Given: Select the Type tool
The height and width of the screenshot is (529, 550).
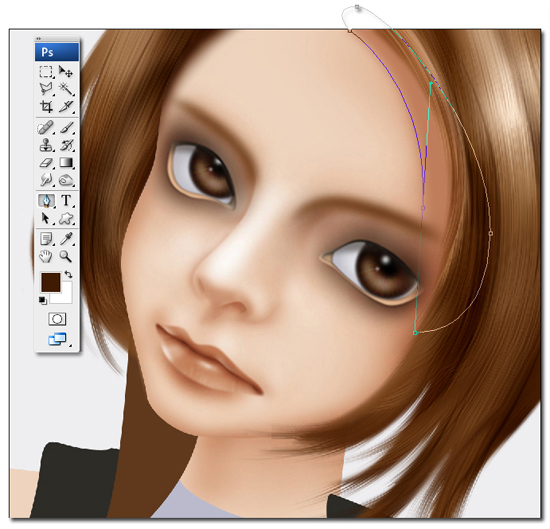Looking at the screenshot, I should [x=66, y=201].
